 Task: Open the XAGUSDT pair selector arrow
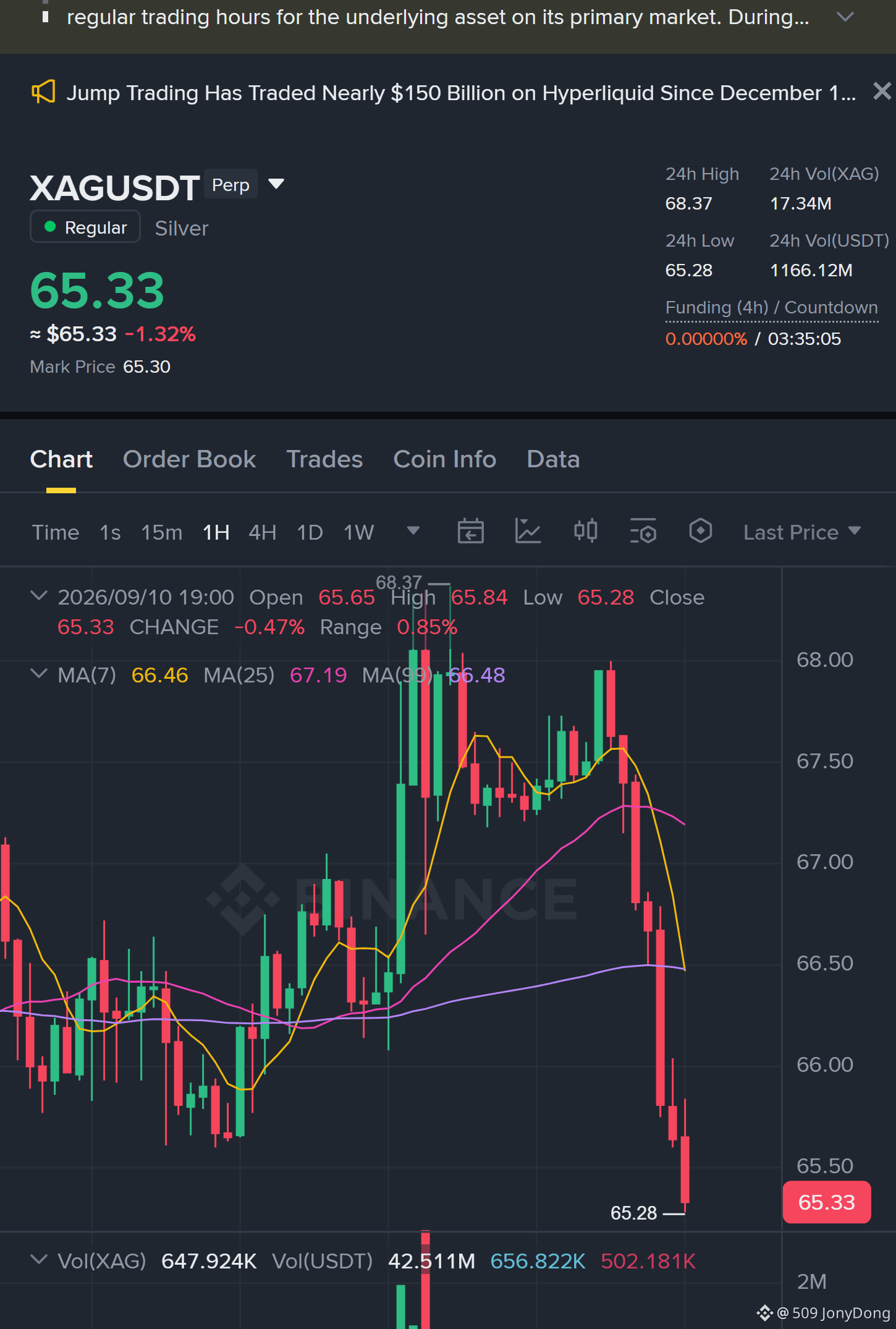(276, 184)
